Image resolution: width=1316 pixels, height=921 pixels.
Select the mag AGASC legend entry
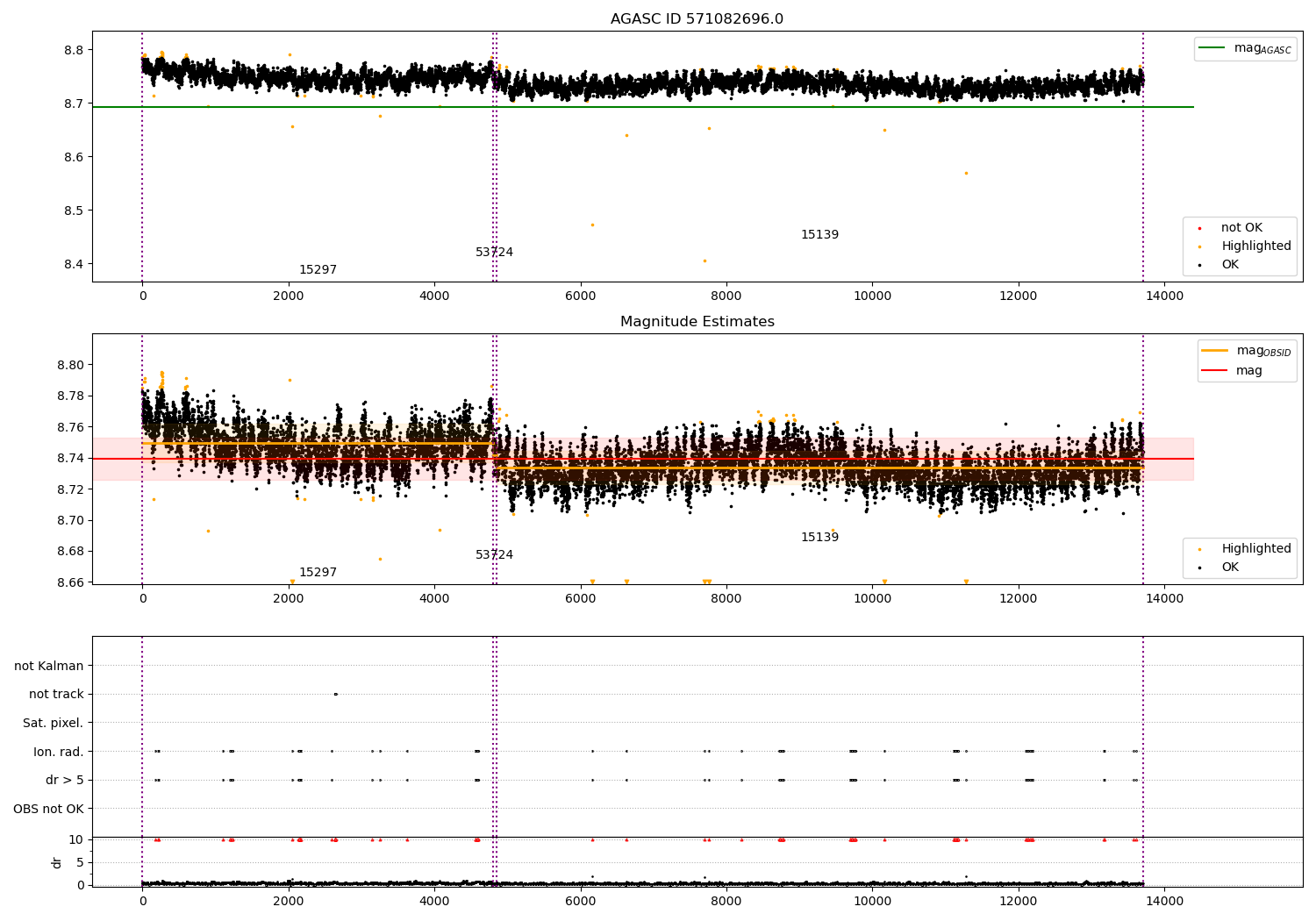tap(1245, 48)
